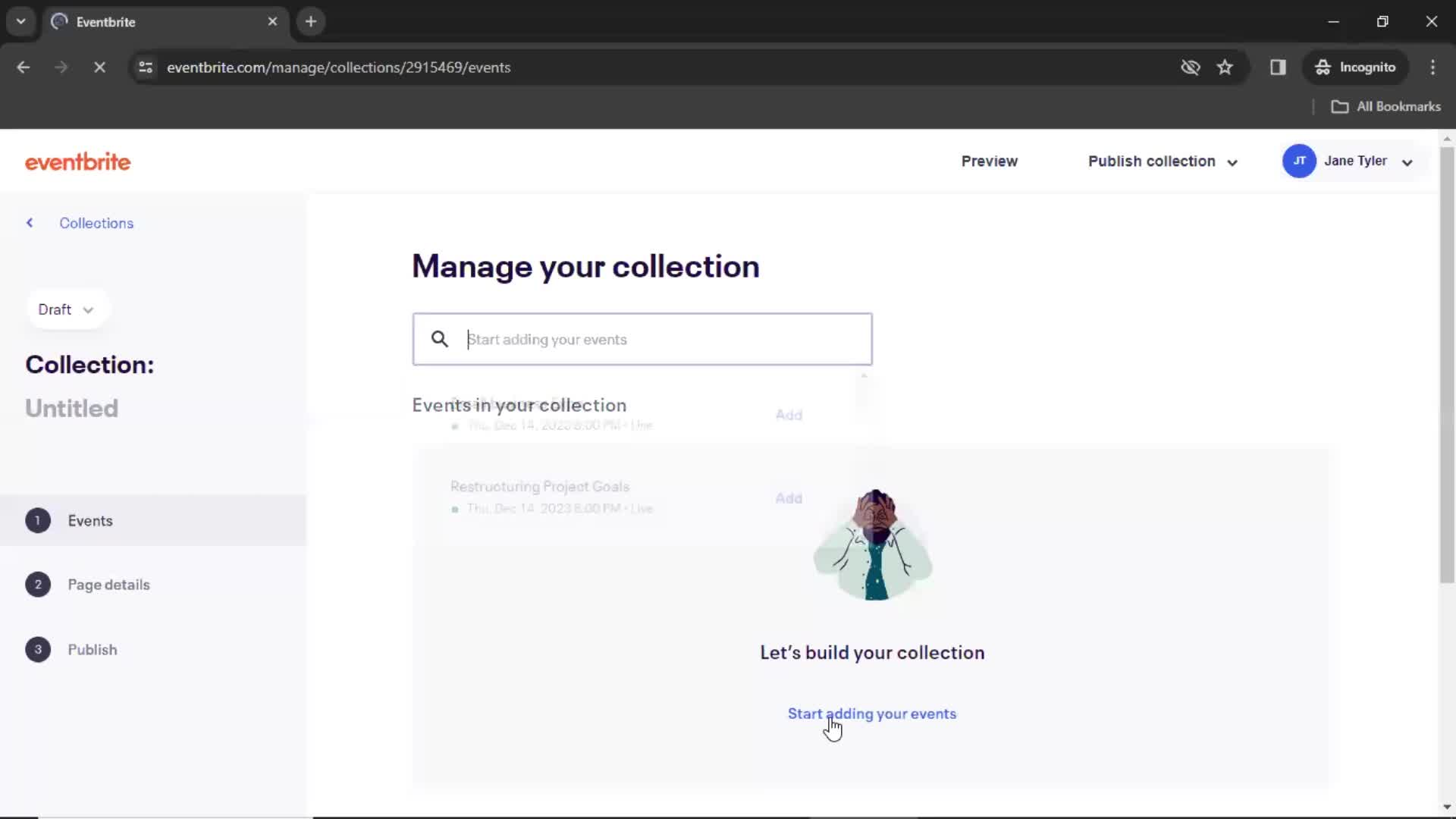
Task: Click Start adding your events link
Action: 872,713
